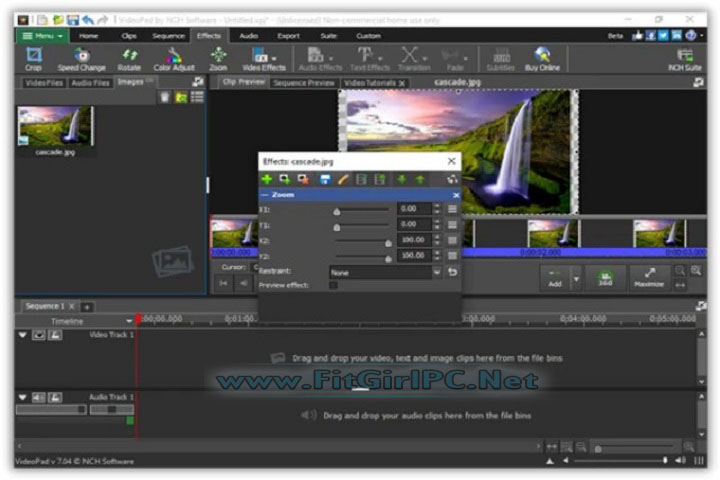
Task: Click the Rotate tool icon
Action: pos(129,57)
